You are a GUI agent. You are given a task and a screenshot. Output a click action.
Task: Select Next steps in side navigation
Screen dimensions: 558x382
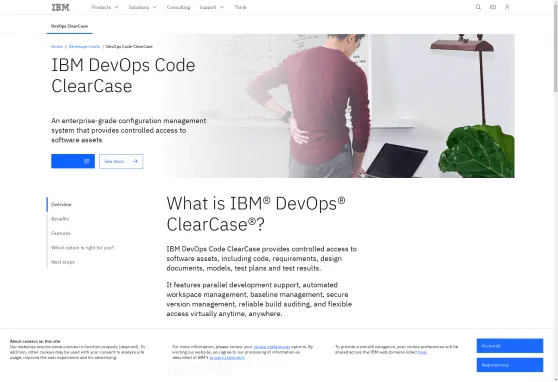click(63, 262)
